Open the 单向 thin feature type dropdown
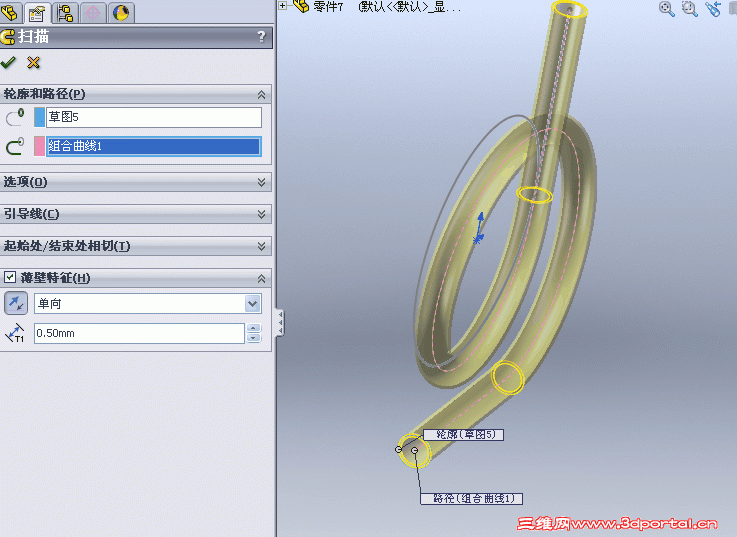The image size is (737, 537). point(252,304)
